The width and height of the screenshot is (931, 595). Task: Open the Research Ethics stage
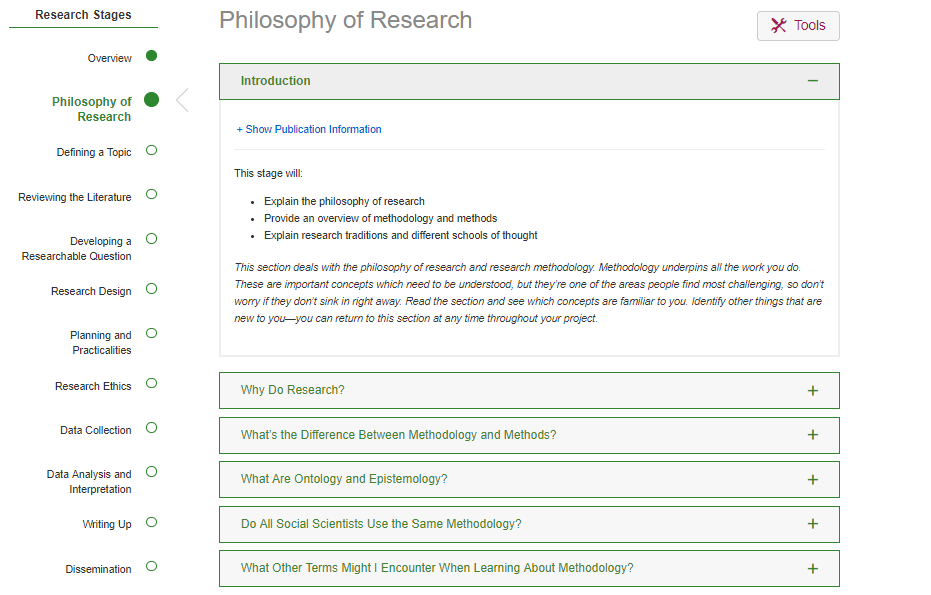pos(93,386)
